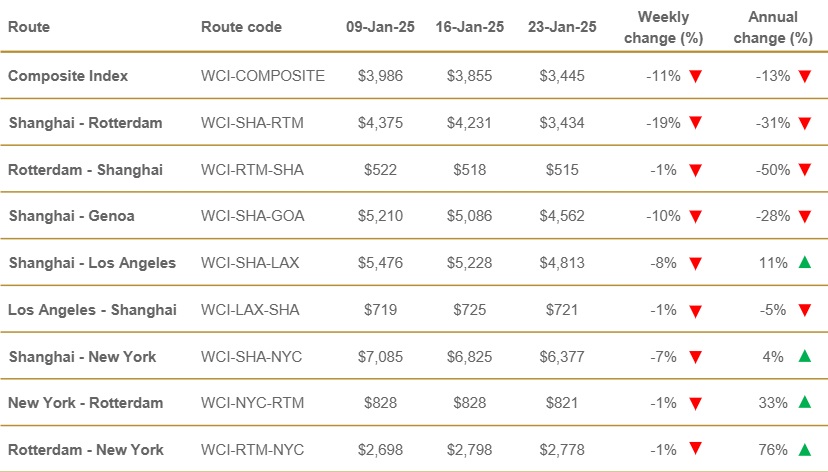This screenshot has height=472, width=828.
Task: Select the Annual change (%) header
Action: (x=780, y=28)
